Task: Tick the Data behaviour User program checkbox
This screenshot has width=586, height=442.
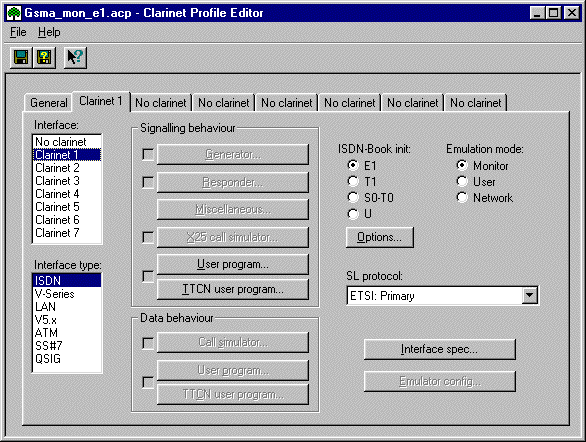Action: point(148,382)
